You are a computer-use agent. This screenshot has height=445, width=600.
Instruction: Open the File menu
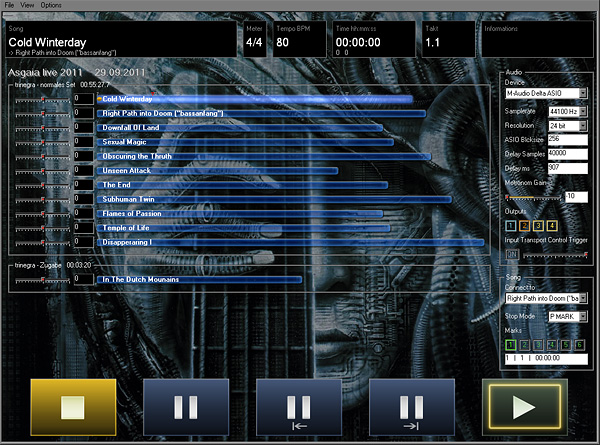click(x=9, y=5)
